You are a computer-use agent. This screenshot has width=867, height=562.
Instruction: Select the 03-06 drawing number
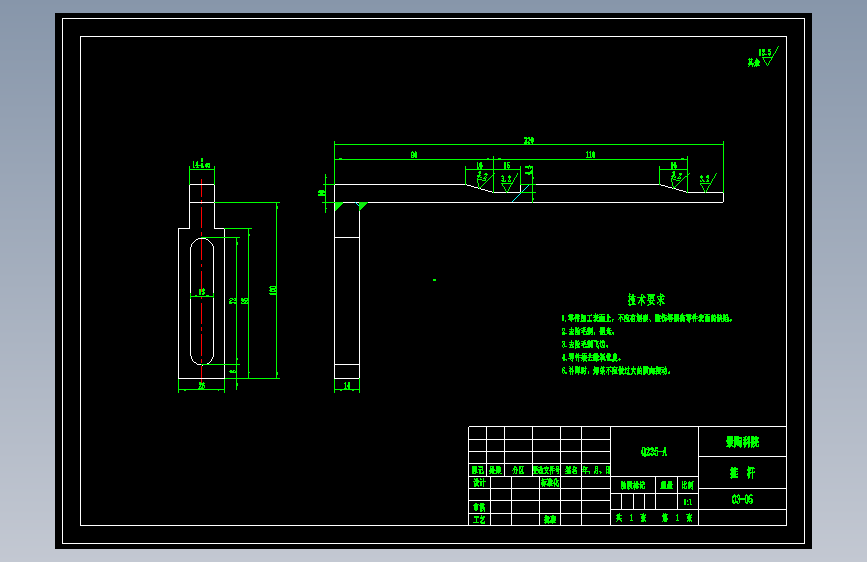pyautogui.click(x=742, y=499)
